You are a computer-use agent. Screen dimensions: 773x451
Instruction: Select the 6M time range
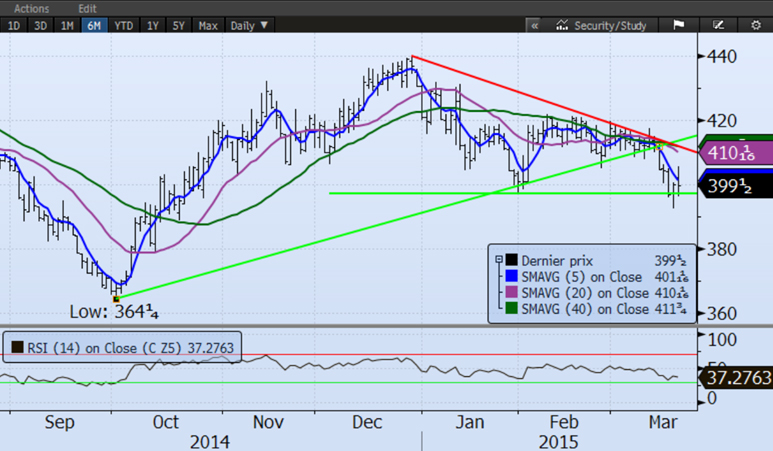(95, 25)
